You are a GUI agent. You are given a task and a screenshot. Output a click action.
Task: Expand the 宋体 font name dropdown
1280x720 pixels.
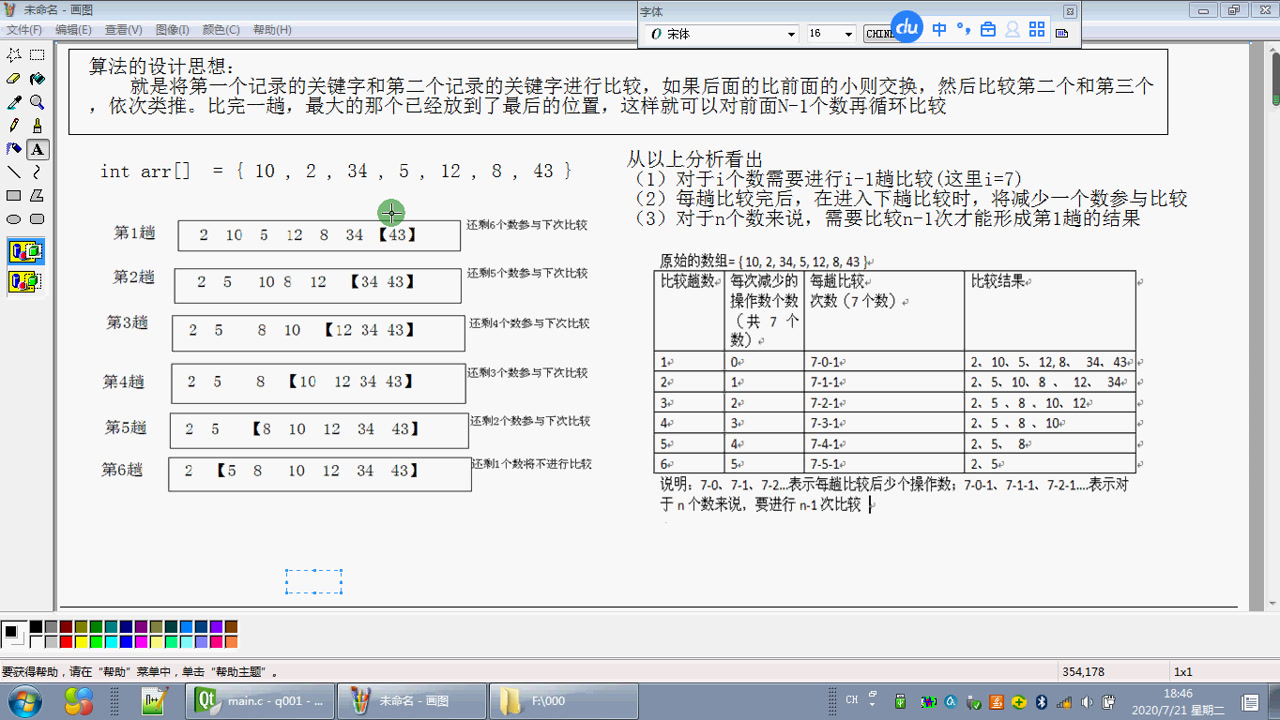pos(790,34)
